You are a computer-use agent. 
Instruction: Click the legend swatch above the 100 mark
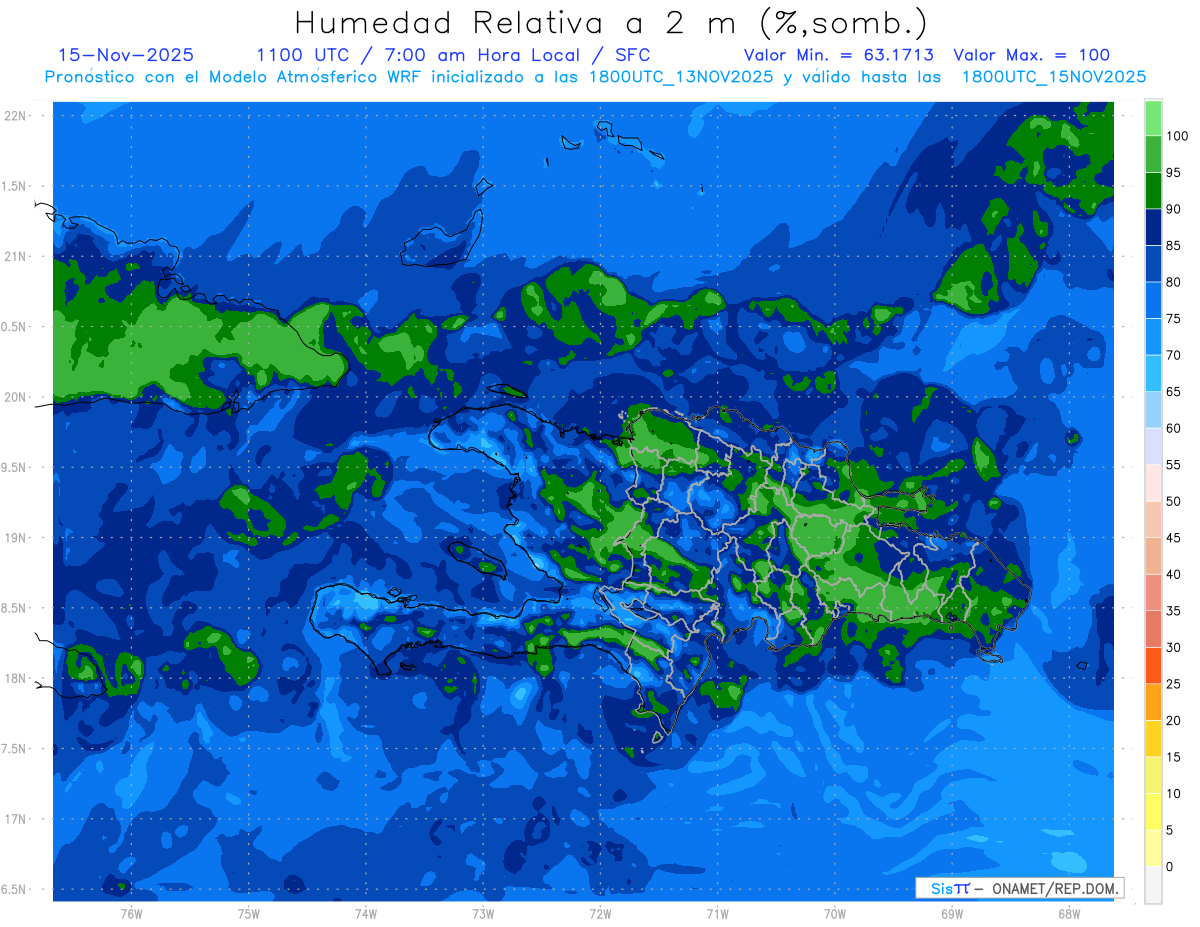coord(1153,118)
